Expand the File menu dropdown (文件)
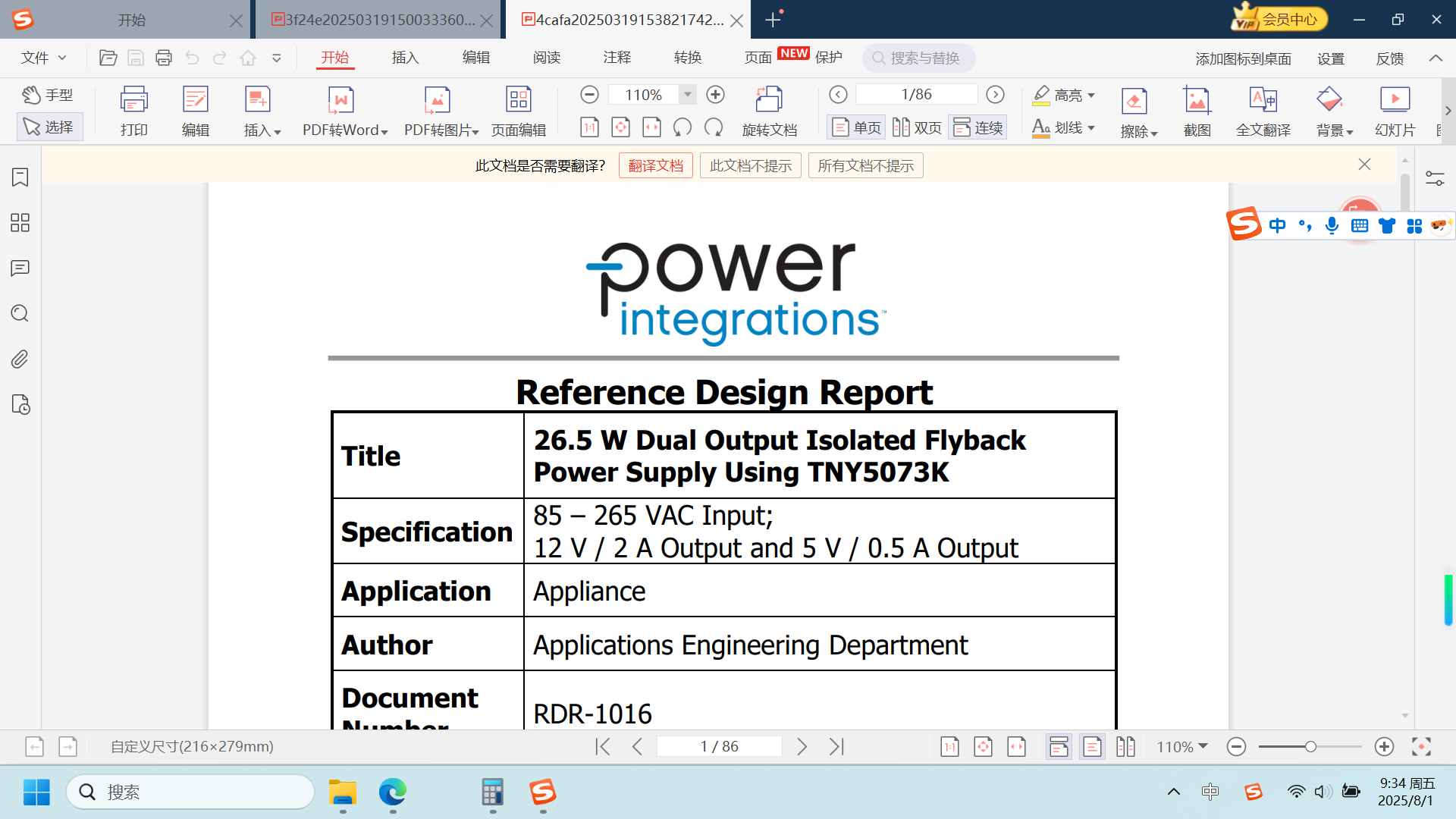This screenshot has height=819, width=1456. (x=44, y=58)
